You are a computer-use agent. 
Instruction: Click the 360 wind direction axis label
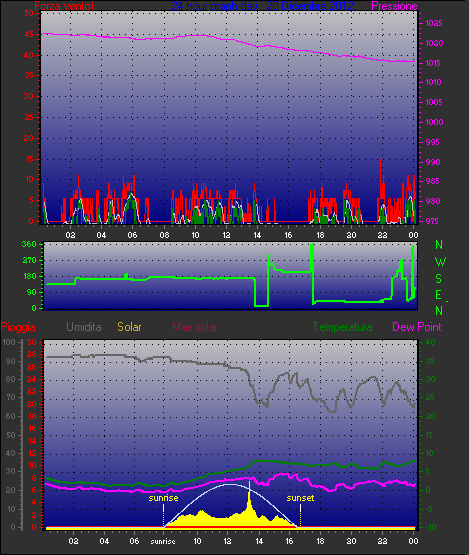[29, 244]
